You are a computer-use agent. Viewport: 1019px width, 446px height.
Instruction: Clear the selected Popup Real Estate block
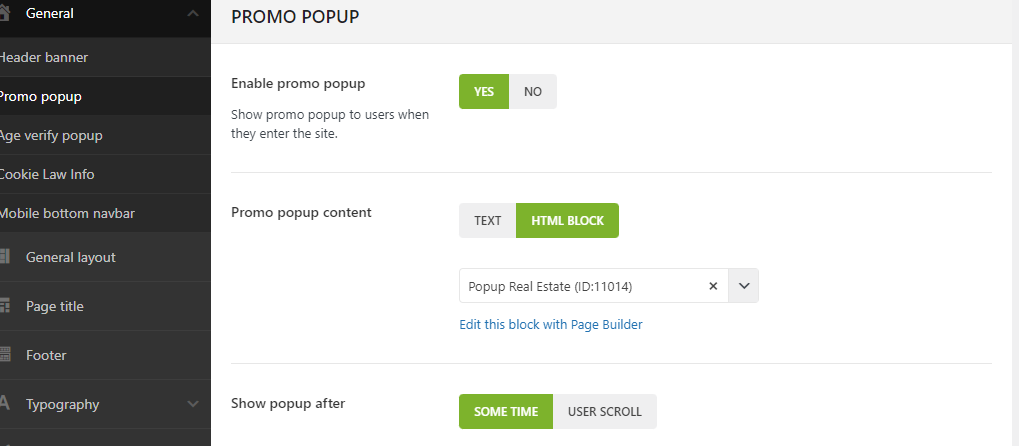click(713, 286)
